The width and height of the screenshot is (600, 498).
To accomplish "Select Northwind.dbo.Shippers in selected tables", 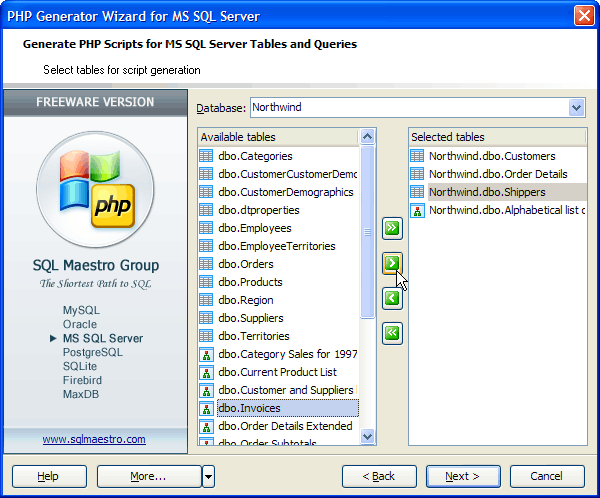I will pos(507,192).
